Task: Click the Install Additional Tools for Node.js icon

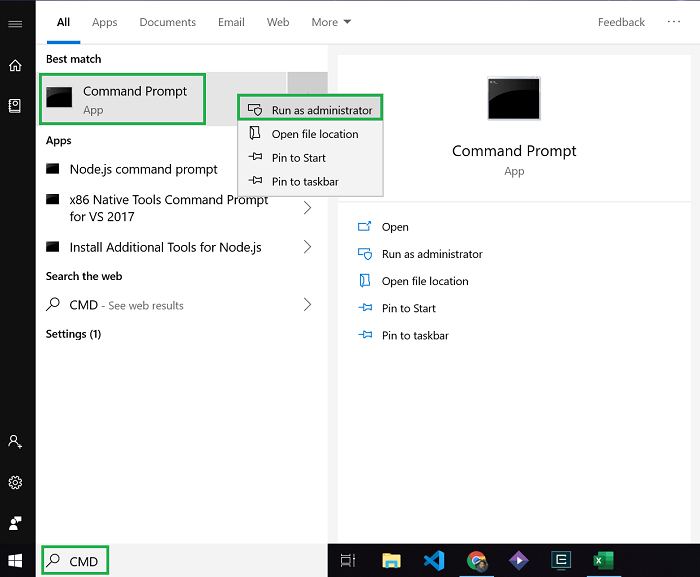Action: coord(53,247)
